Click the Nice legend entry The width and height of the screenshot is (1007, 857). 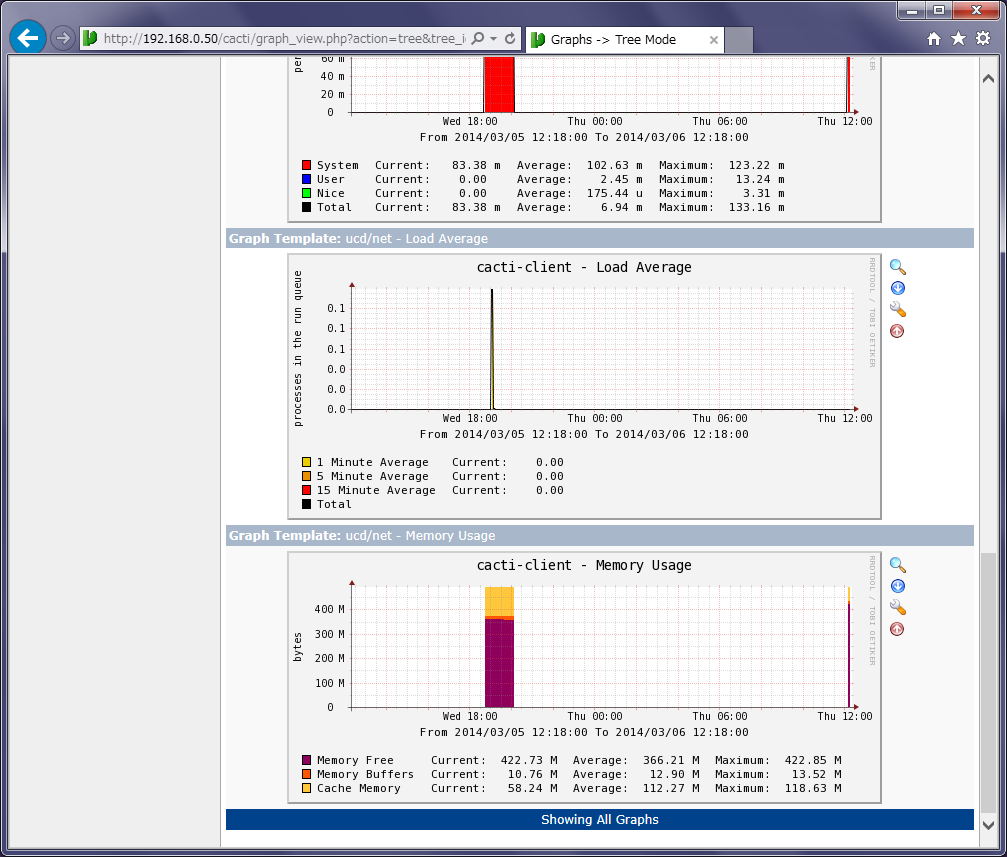point(323,193)
